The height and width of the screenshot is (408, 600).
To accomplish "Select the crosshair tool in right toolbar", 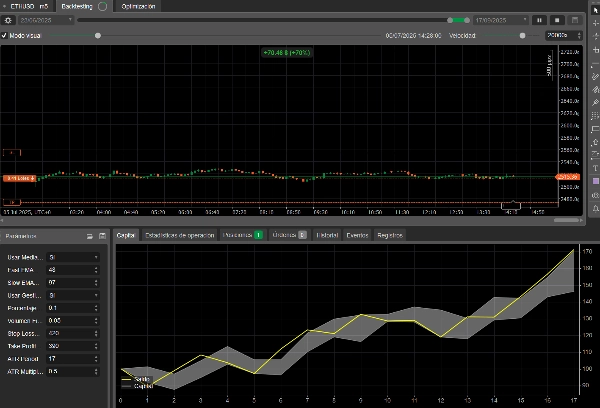I will tap(595, 24).
